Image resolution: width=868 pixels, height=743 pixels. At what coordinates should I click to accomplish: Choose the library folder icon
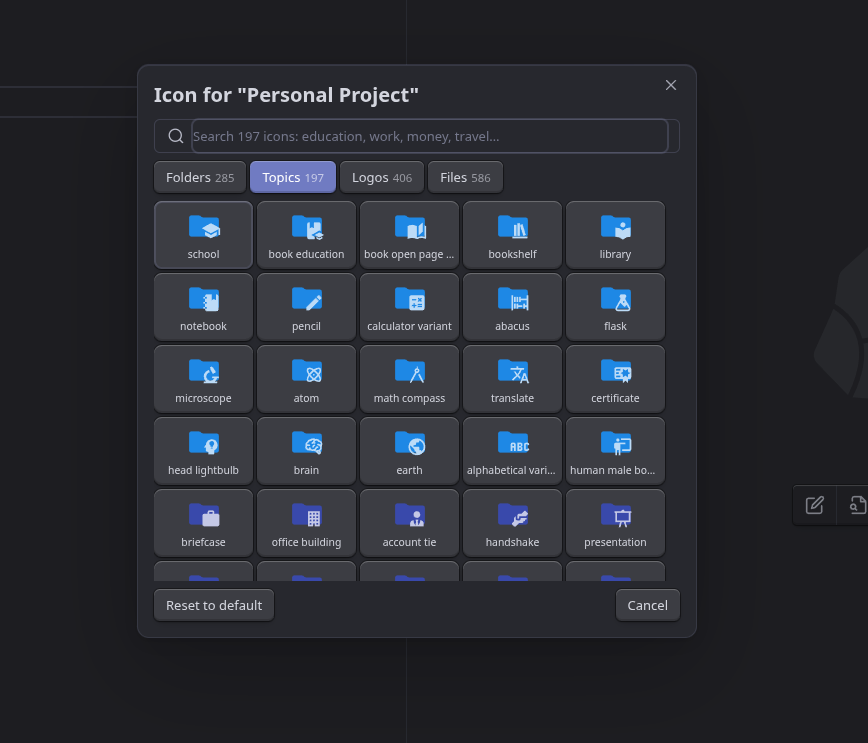click(x=615, y=235)
